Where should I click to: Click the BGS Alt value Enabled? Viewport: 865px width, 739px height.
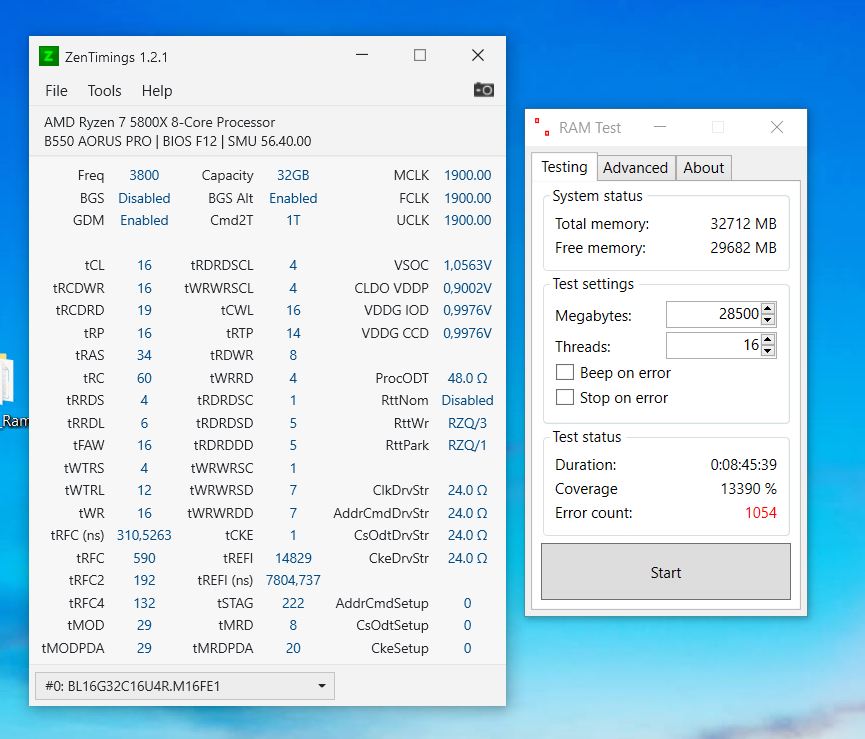tap(293, 198)
